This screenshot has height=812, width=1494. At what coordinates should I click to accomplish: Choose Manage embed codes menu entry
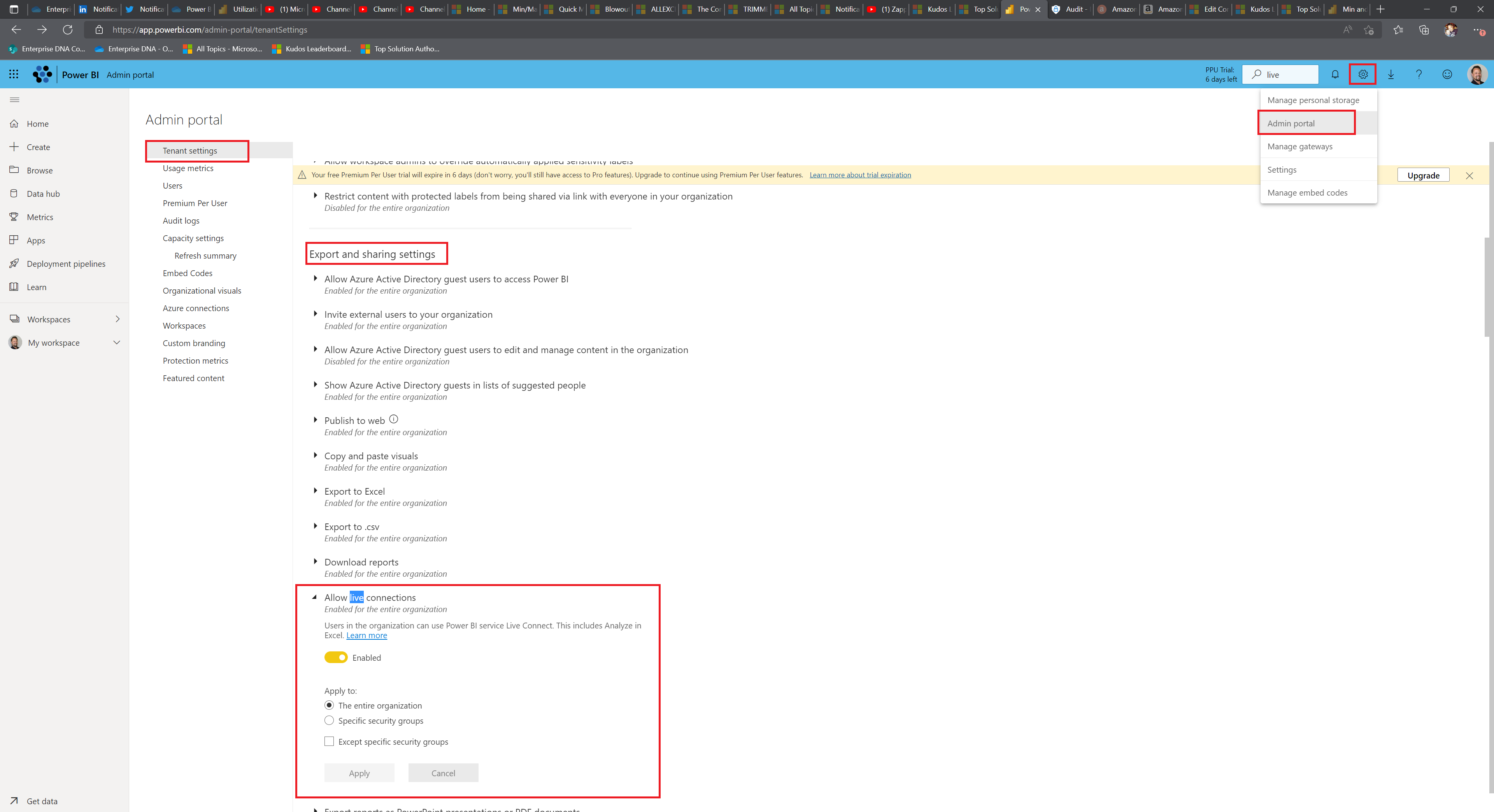[1318, 192]
